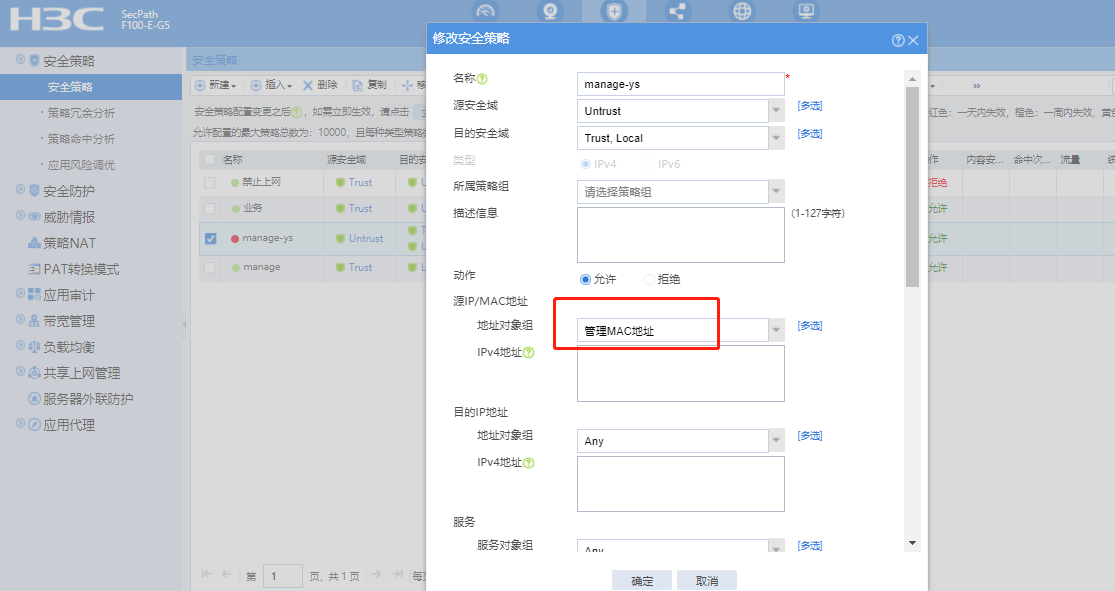Select the 拒绝 action radio button

649,279
